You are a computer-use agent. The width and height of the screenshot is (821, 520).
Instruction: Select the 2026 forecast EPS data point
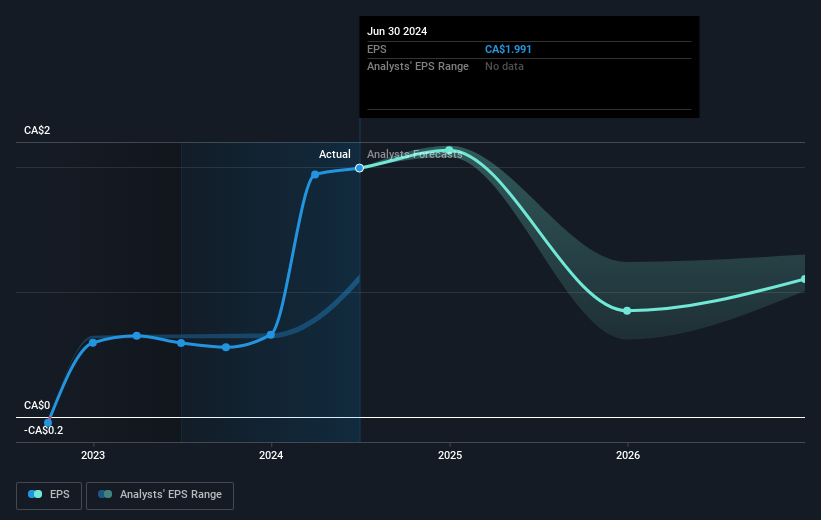(x=627, y=311)
